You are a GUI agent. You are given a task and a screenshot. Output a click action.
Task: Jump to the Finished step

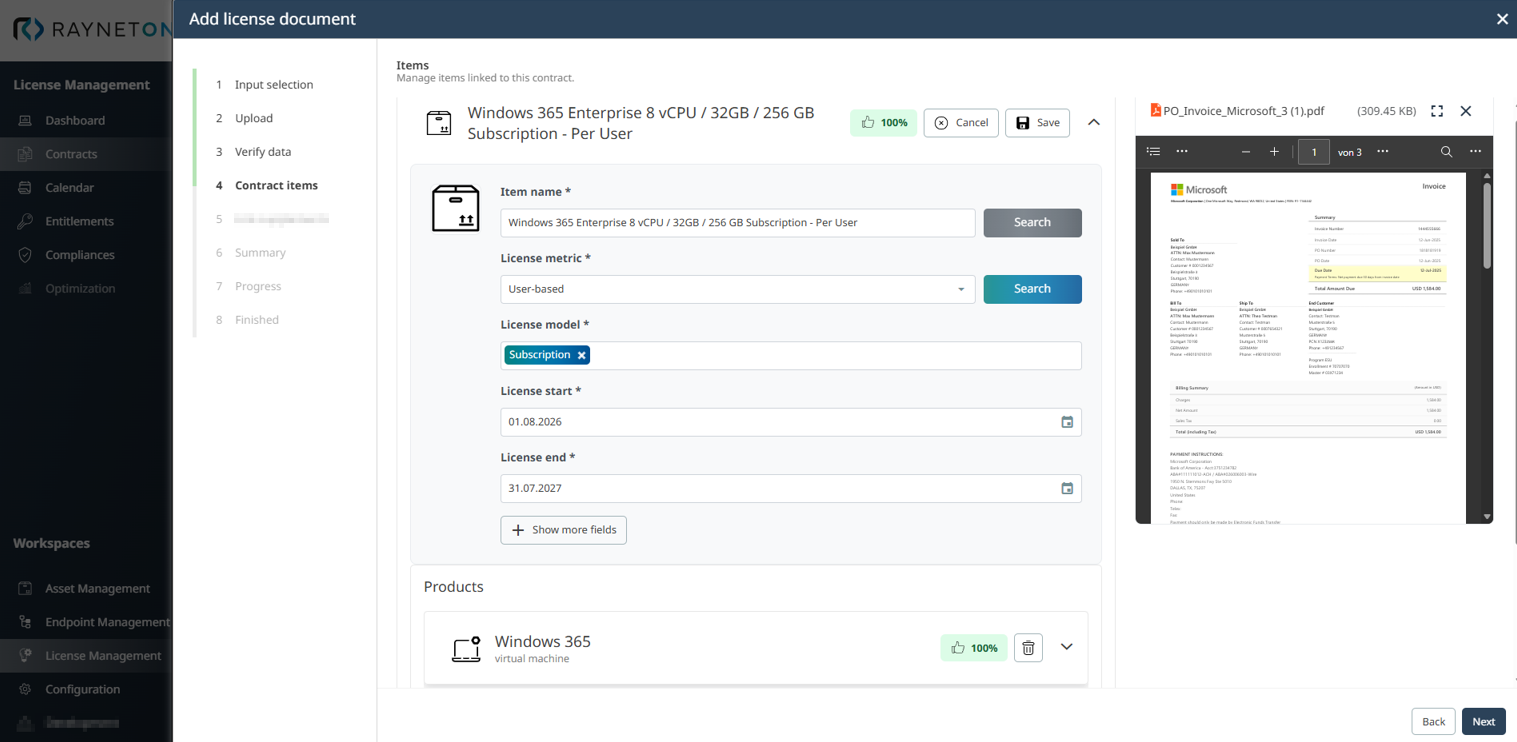[257, 320]
